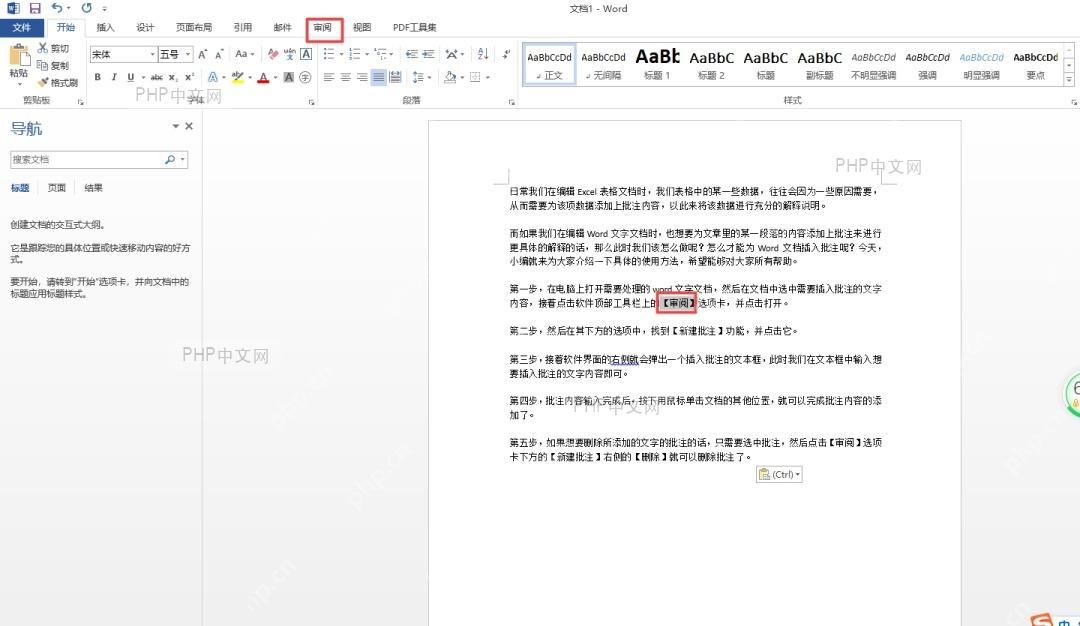The width and height of the screenshot is (1080, 626).
Task: Save the document via the floppy icon
Action: click(35, 8)
